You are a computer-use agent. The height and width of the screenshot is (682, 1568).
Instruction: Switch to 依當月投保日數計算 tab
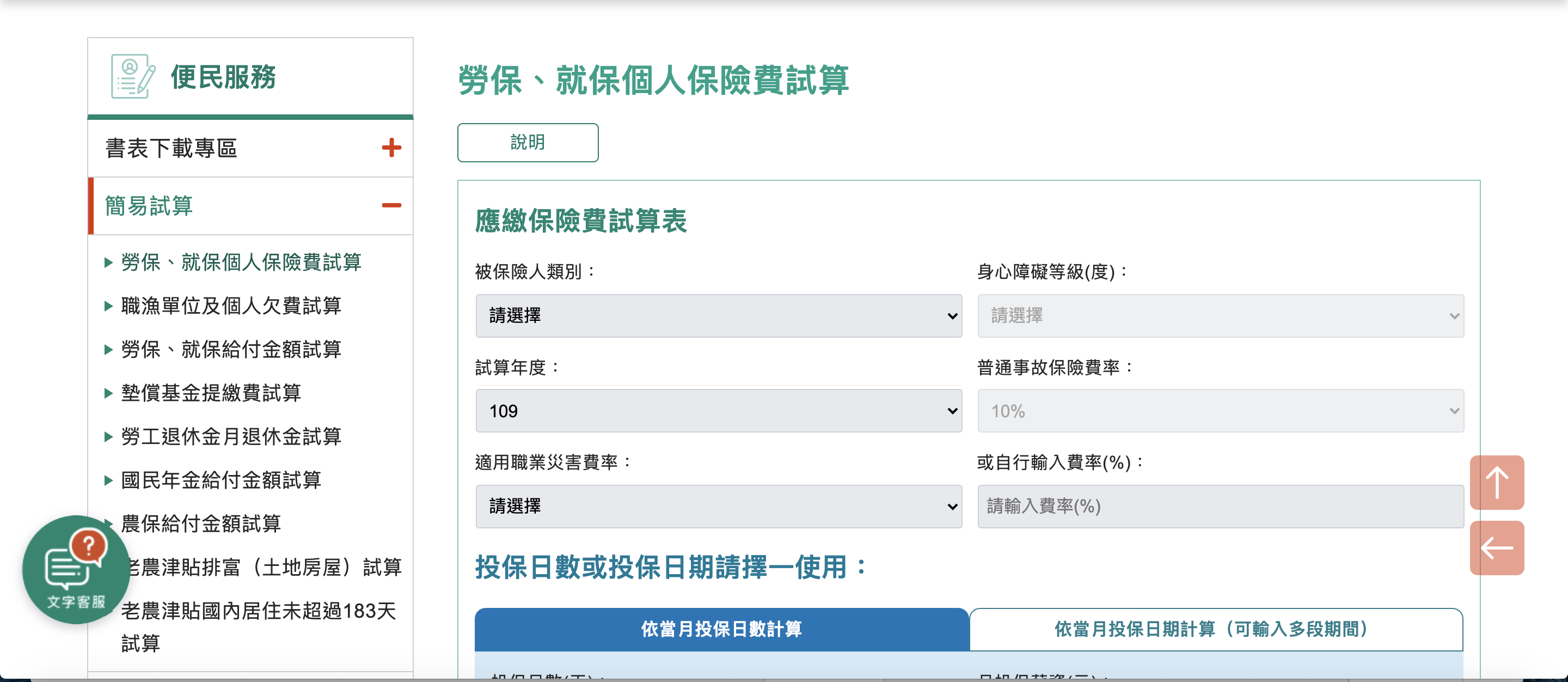pyautogui.click(x=721, y=629)
